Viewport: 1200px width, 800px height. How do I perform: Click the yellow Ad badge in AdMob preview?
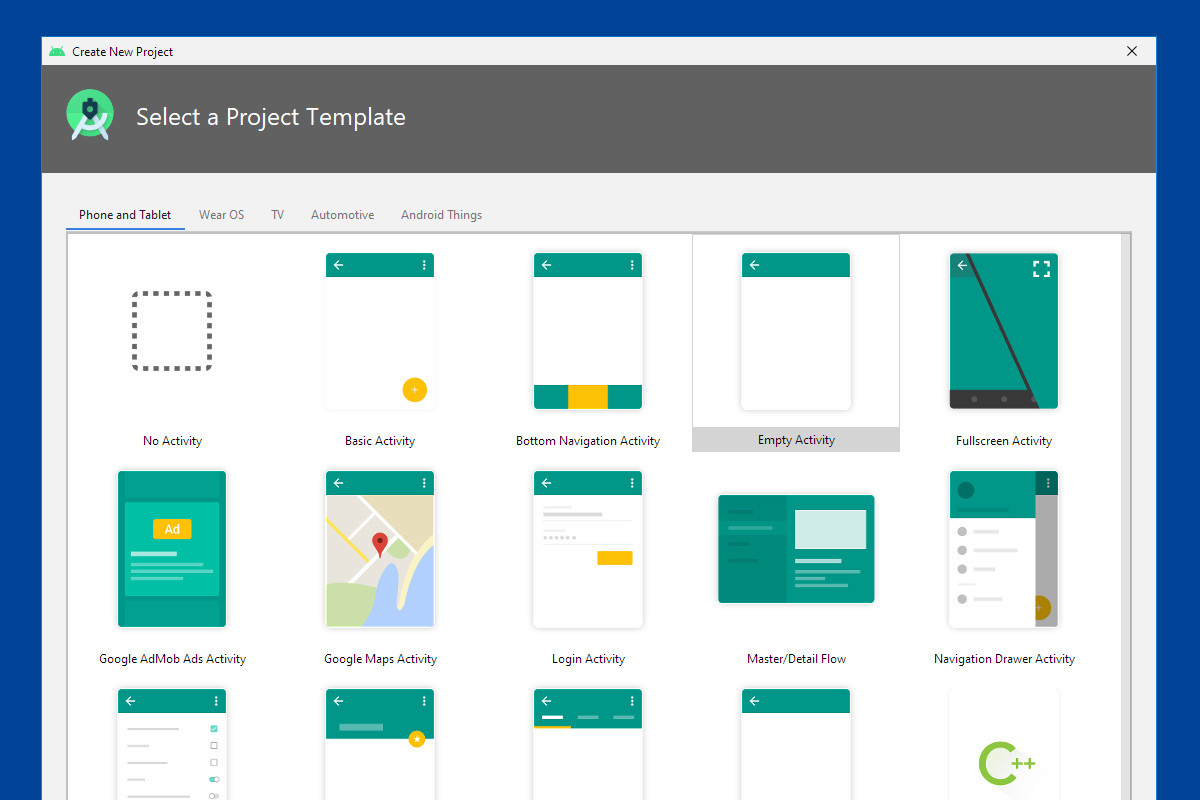point(172,529)
